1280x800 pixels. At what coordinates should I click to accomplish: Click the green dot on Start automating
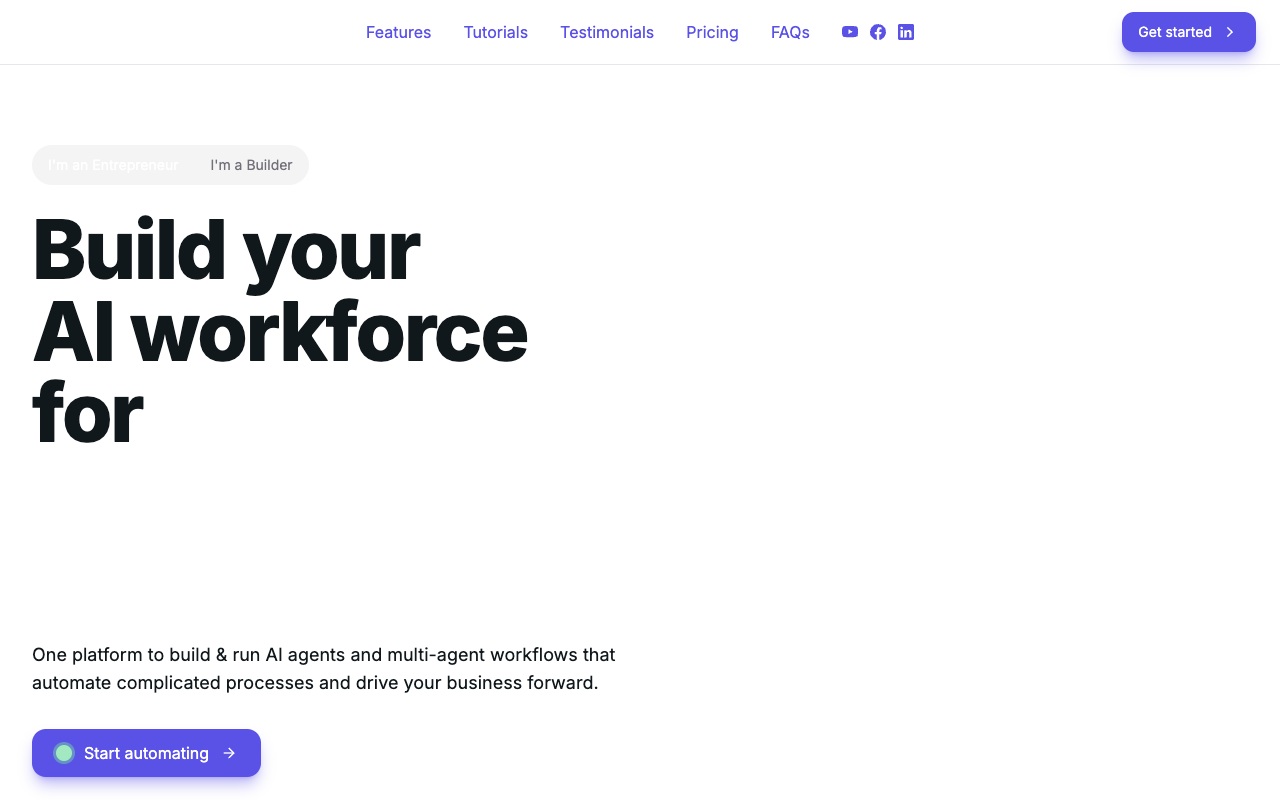click(64, 753)
